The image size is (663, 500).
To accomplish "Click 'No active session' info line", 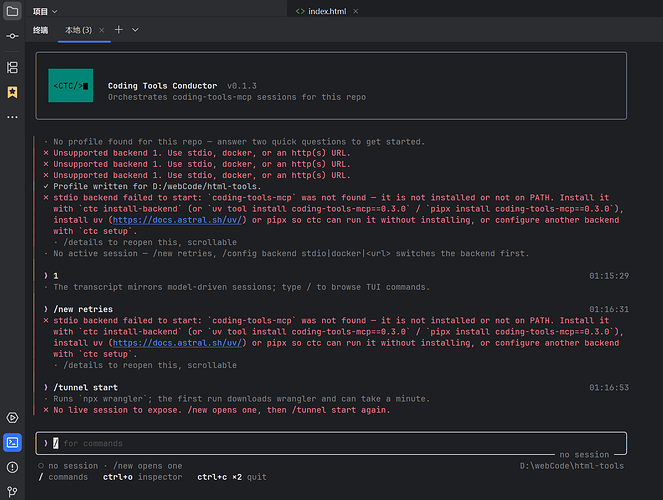I will click(291, 254).
